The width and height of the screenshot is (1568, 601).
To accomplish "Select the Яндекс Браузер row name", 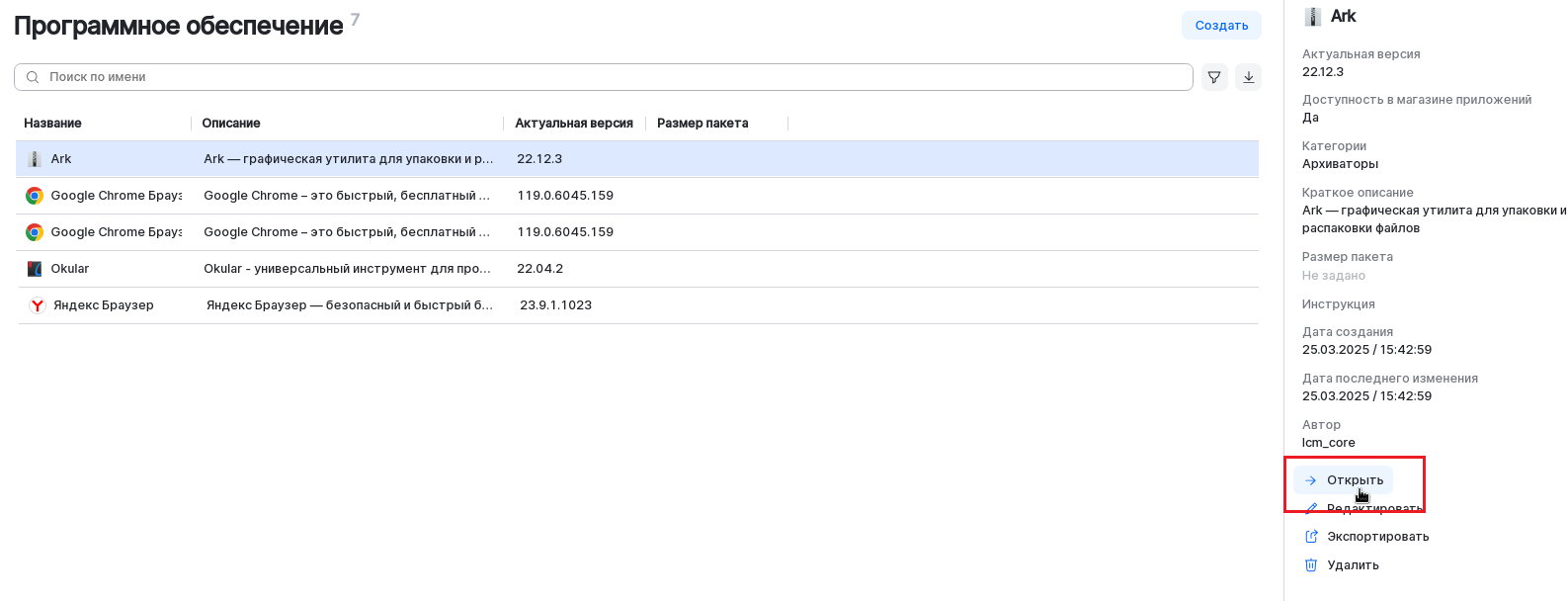I will point(104,305).
